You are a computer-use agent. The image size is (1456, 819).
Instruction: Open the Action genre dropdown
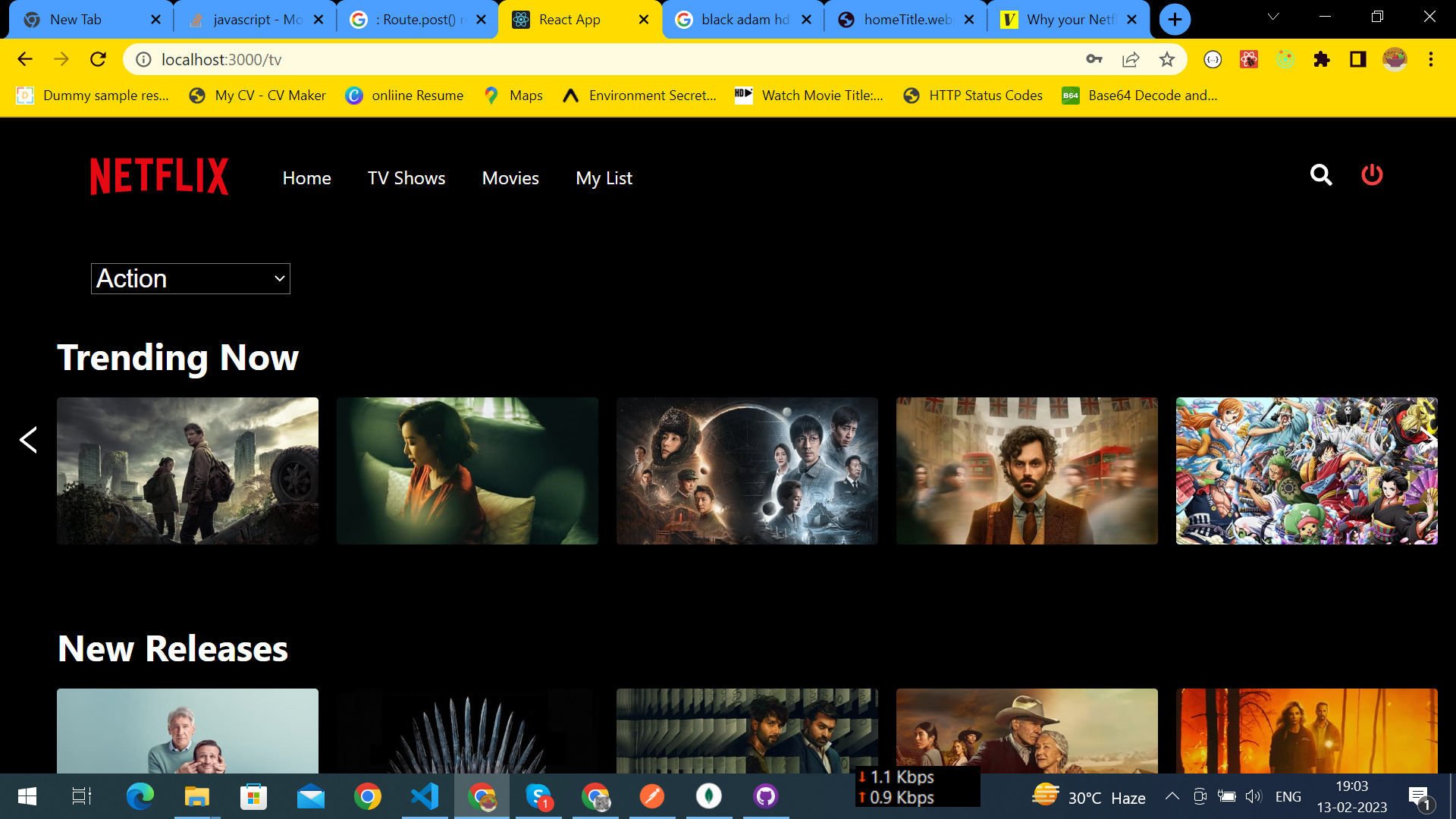point(190,278)
